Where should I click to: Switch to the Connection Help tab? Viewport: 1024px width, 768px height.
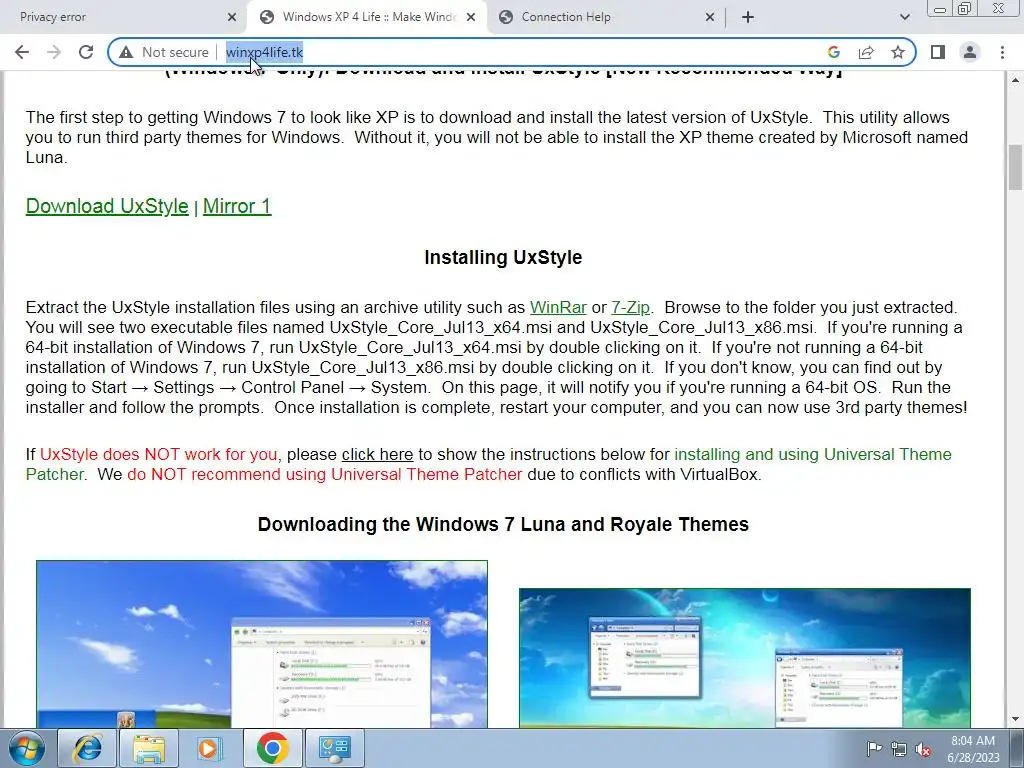605,17
